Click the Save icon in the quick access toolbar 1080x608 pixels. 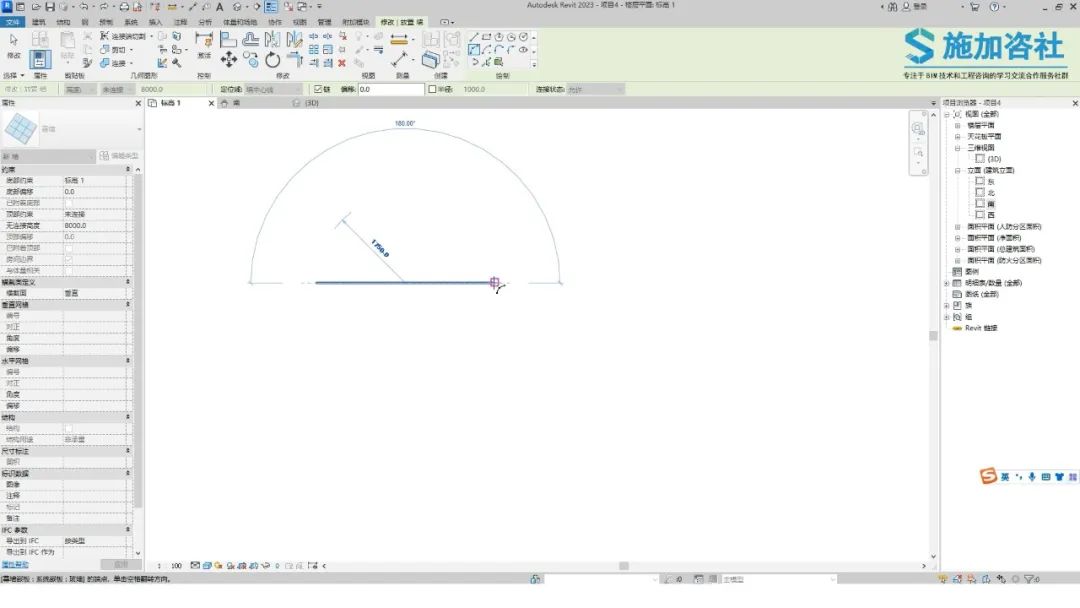[x=50, y=7]
